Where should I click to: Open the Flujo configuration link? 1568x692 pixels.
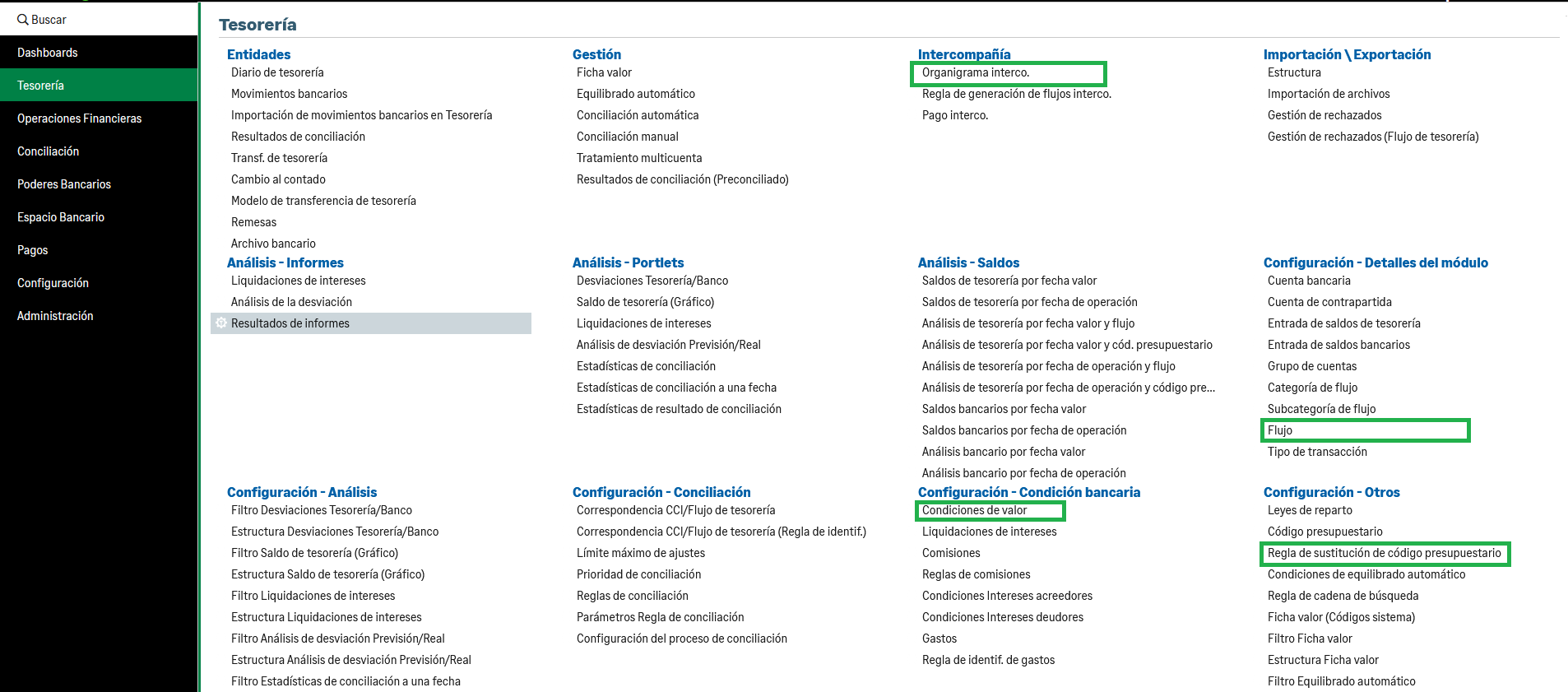(x=1280, y=430)
